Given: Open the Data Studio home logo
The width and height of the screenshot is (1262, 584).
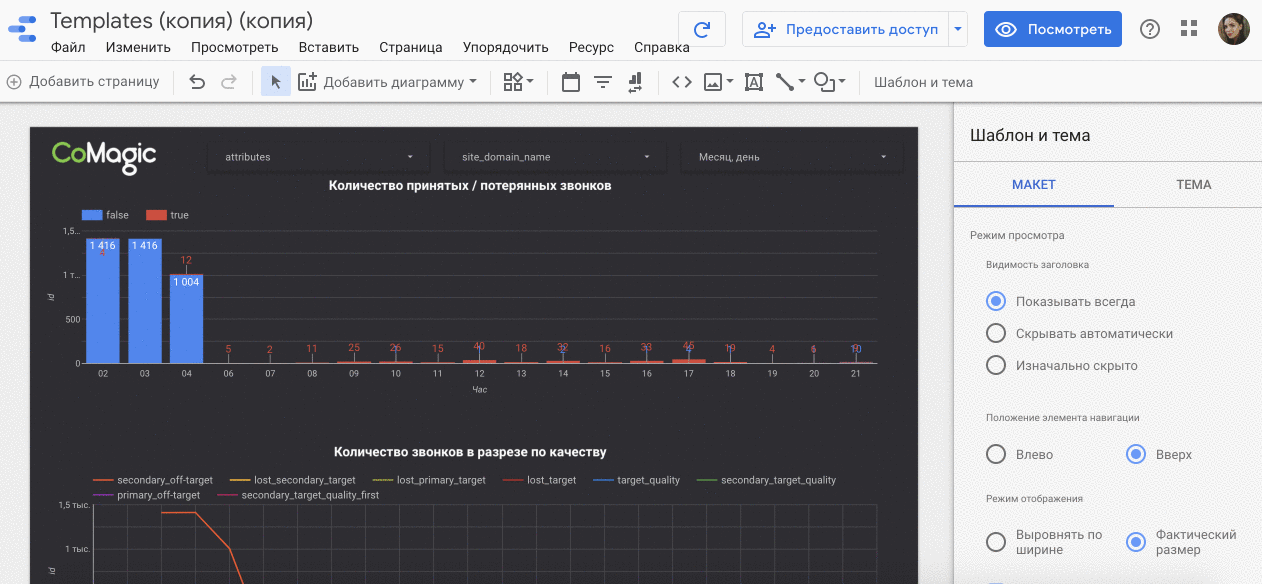Looking at the screenshot, I should pos(22,29).
